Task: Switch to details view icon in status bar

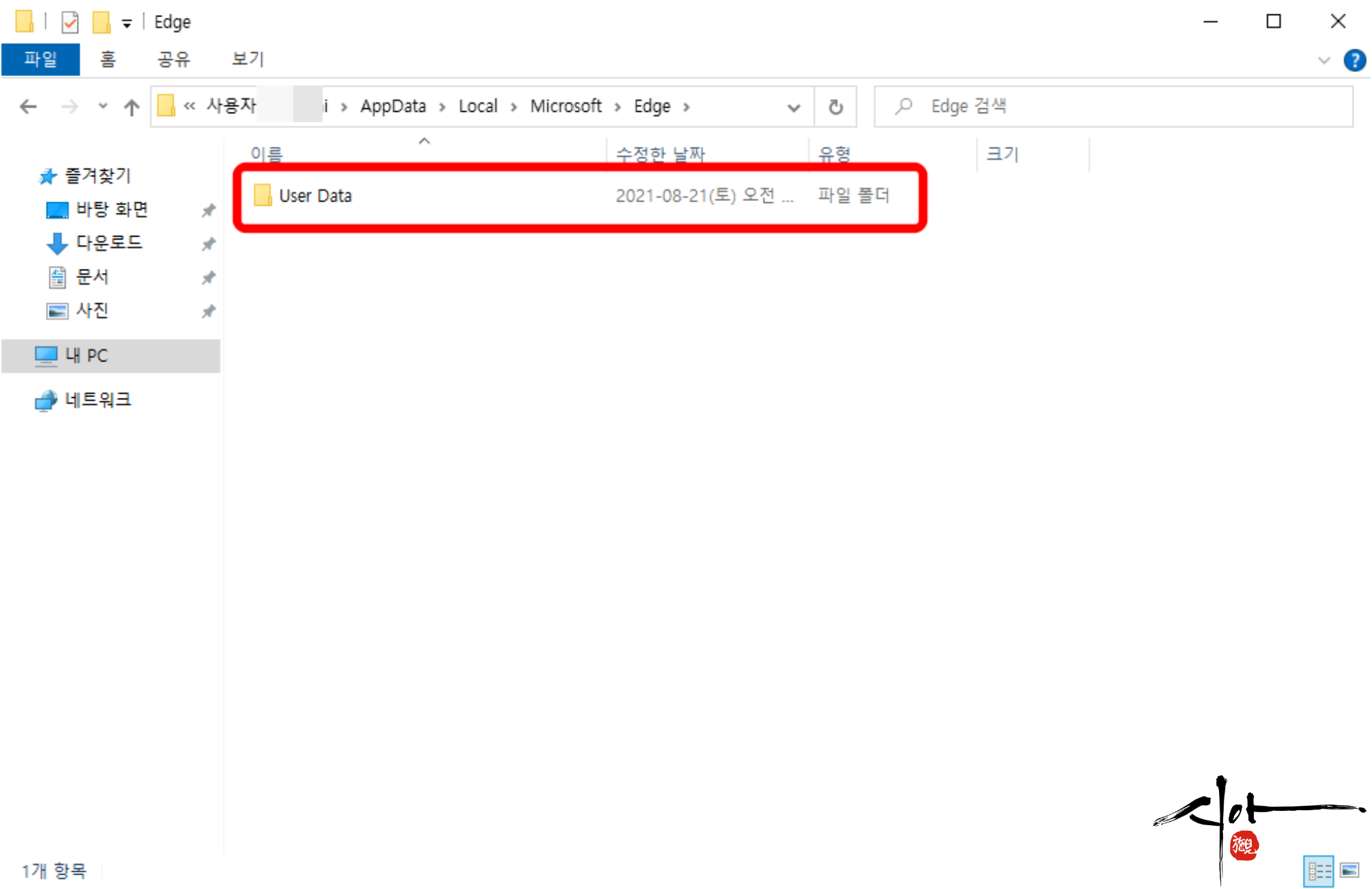Action: 1318,870
